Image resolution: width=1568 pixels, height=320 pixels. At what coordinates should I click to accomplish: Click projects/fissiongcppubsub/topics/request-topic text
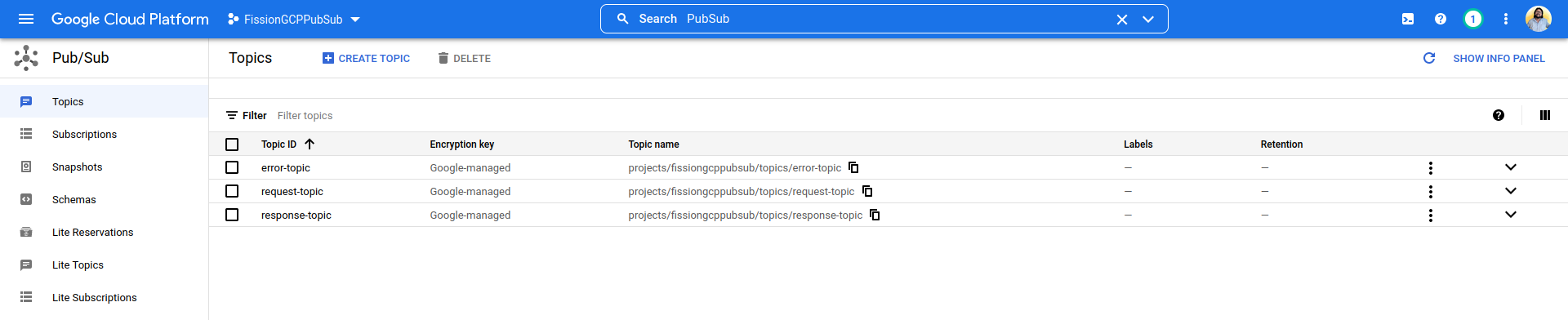click(x=742, y=191)
